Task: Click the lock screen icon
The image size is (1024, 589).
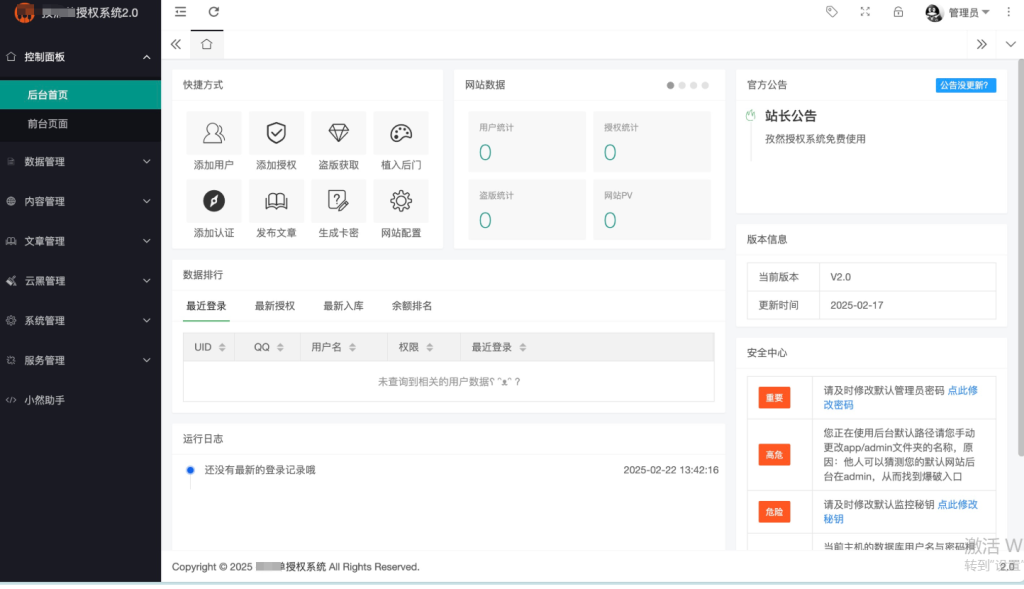Action: (898, 12)
